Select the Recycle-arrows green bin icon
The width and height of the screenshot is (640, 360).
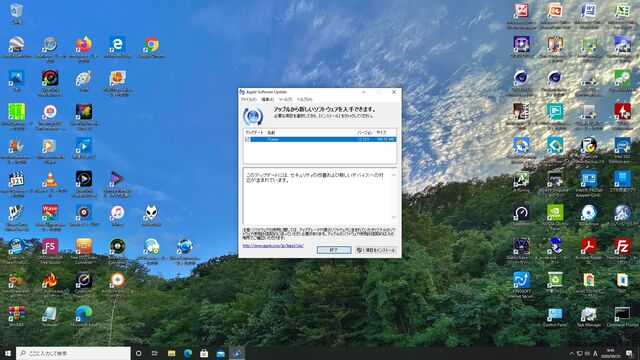coord(555,280)
